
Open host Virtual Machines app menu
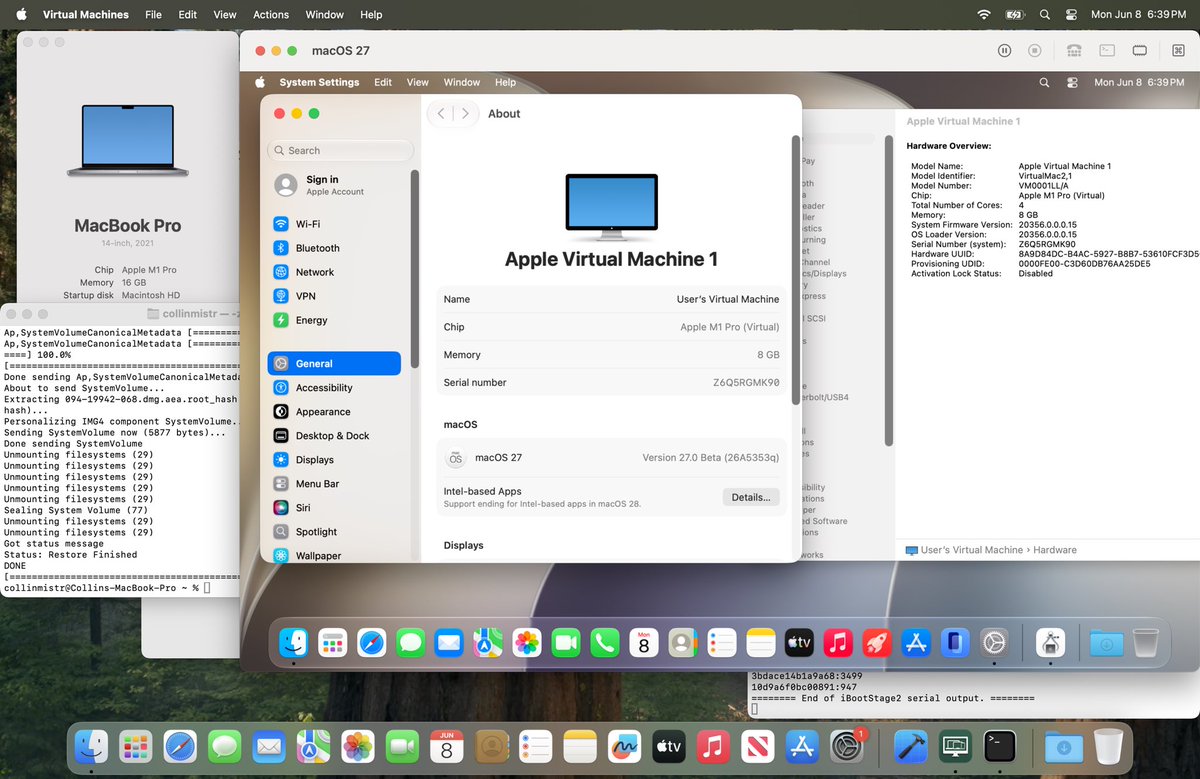[86, 15]
